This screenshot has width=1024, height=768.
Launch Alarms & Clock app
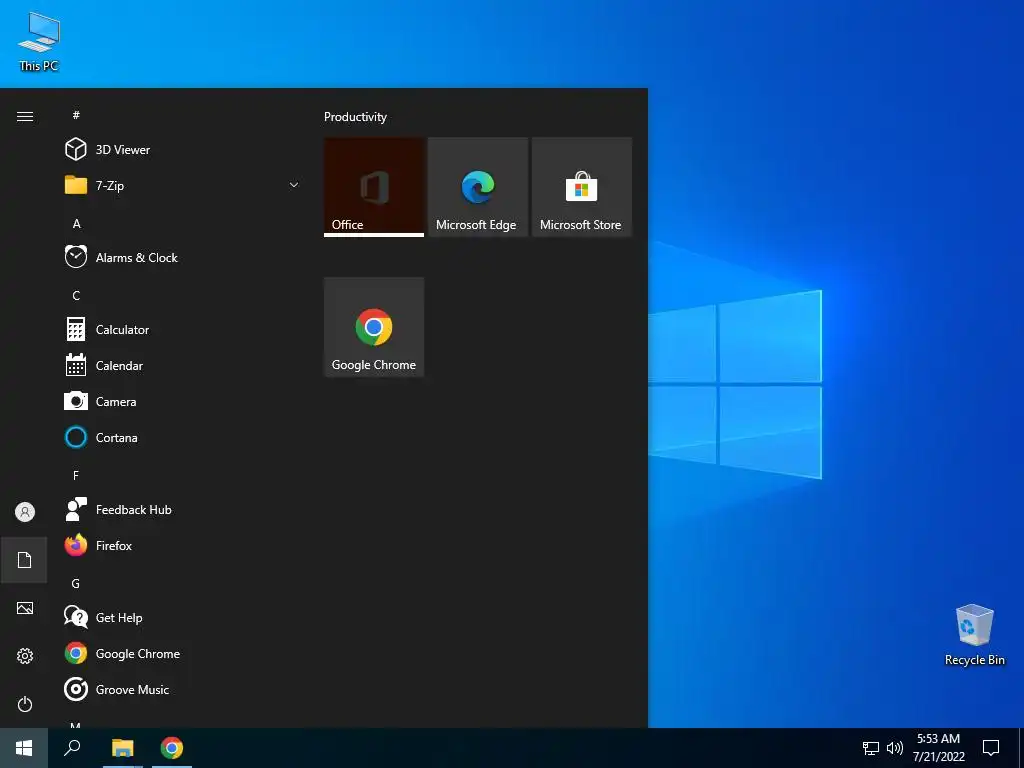pyautogui.click(x=182, y=257)
